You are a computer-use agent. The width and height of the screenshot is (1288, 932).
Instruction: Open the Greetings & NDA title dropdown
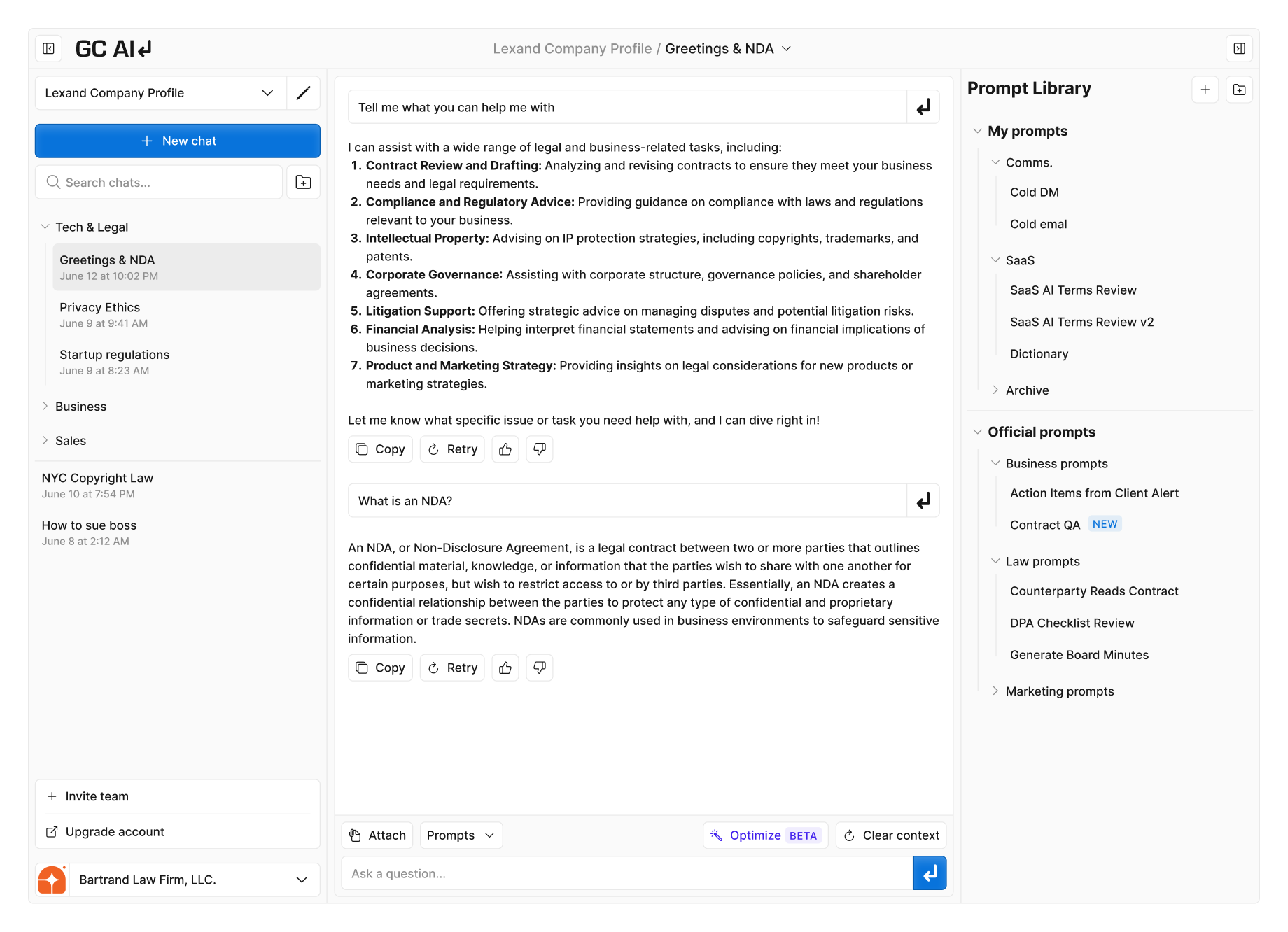pyautogui.click(x=787, y=48)
